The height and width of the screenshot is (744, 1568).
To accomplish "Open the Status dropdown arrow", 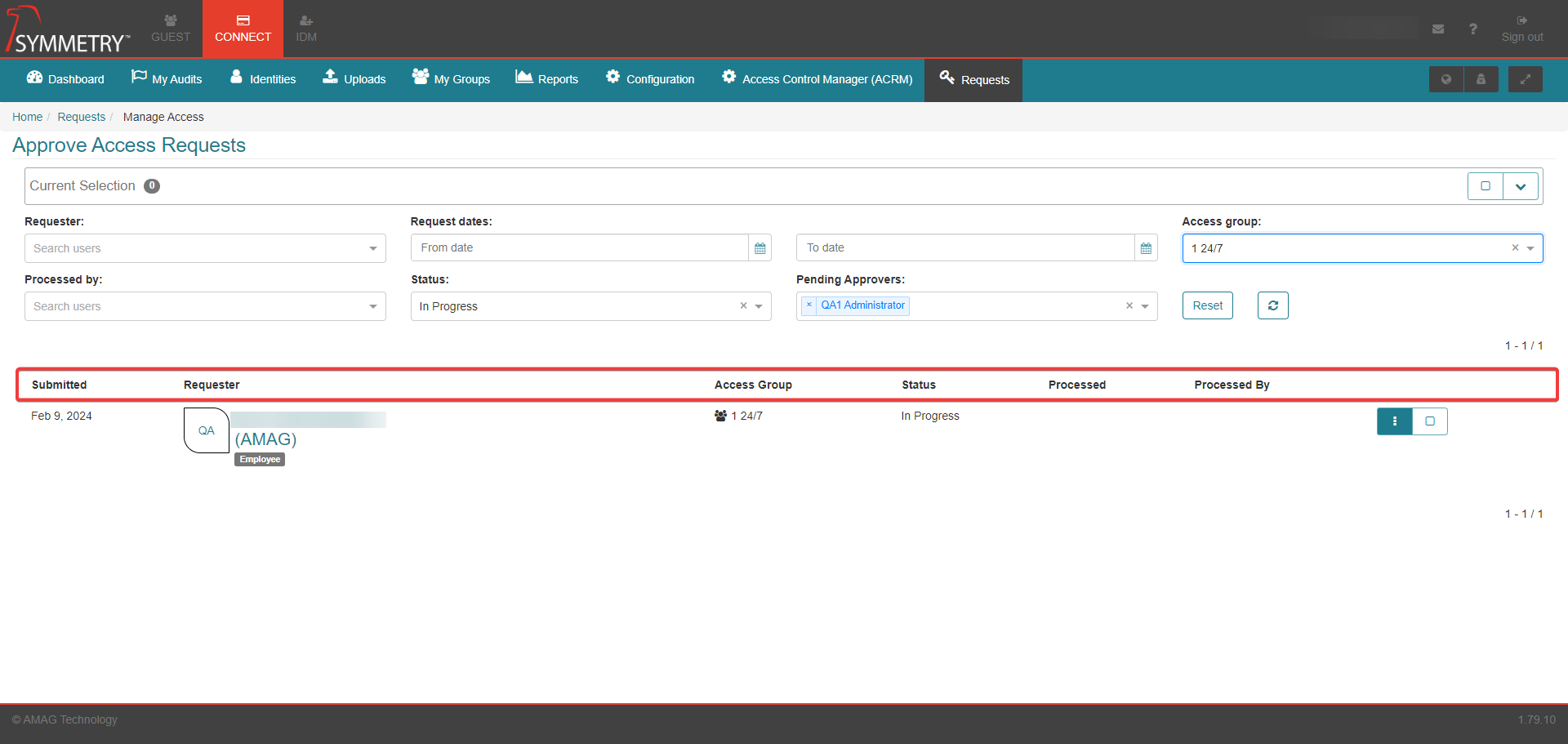I will (759, 306).
